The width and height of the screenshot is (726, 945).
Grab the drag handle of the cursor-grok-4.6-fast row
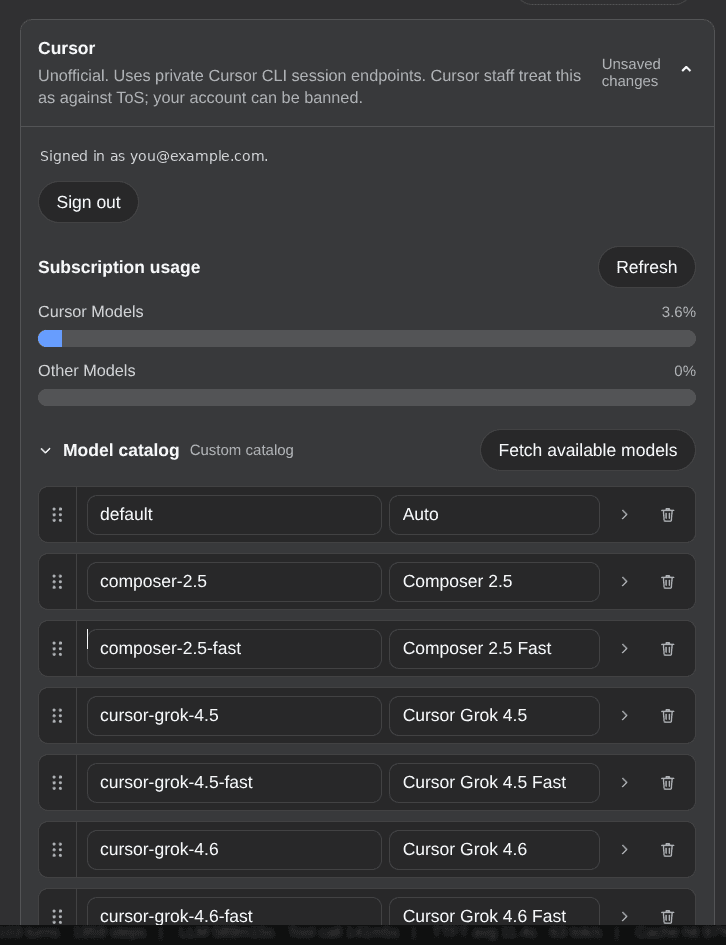[57, 916]
